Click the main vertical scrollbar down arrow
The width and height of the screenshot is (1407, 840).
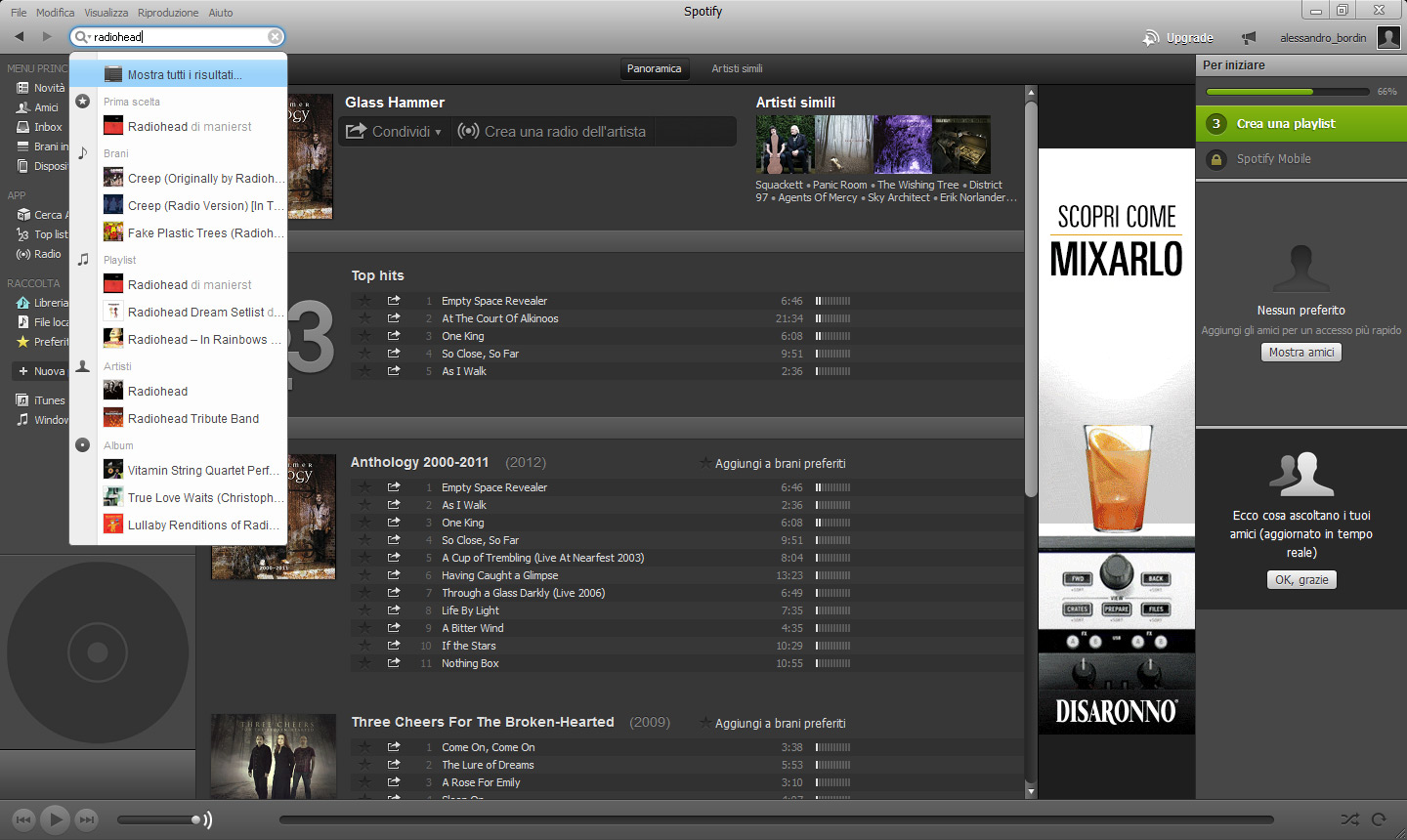coord(1030,790)
